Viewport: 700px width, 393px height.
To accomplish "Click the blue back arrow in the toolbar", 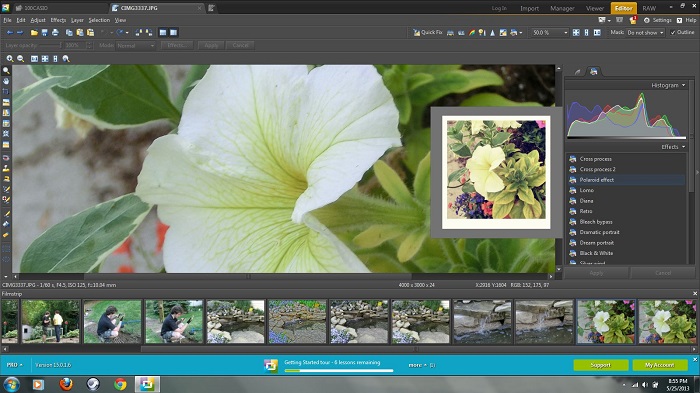I will [x=10, y=33].
